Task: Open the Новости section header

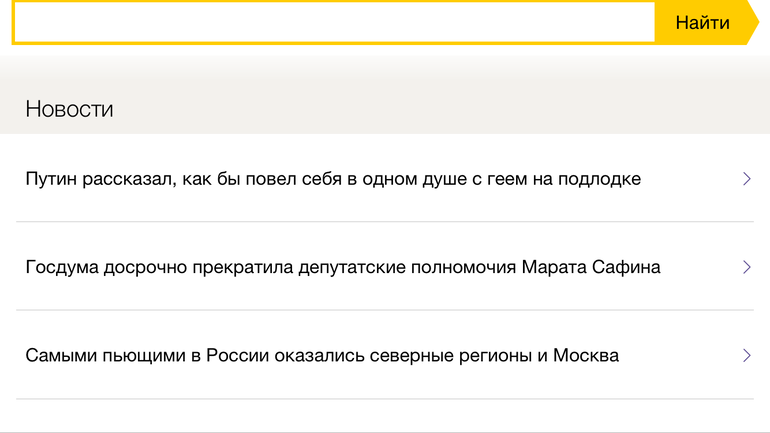Action: (70, 109)
